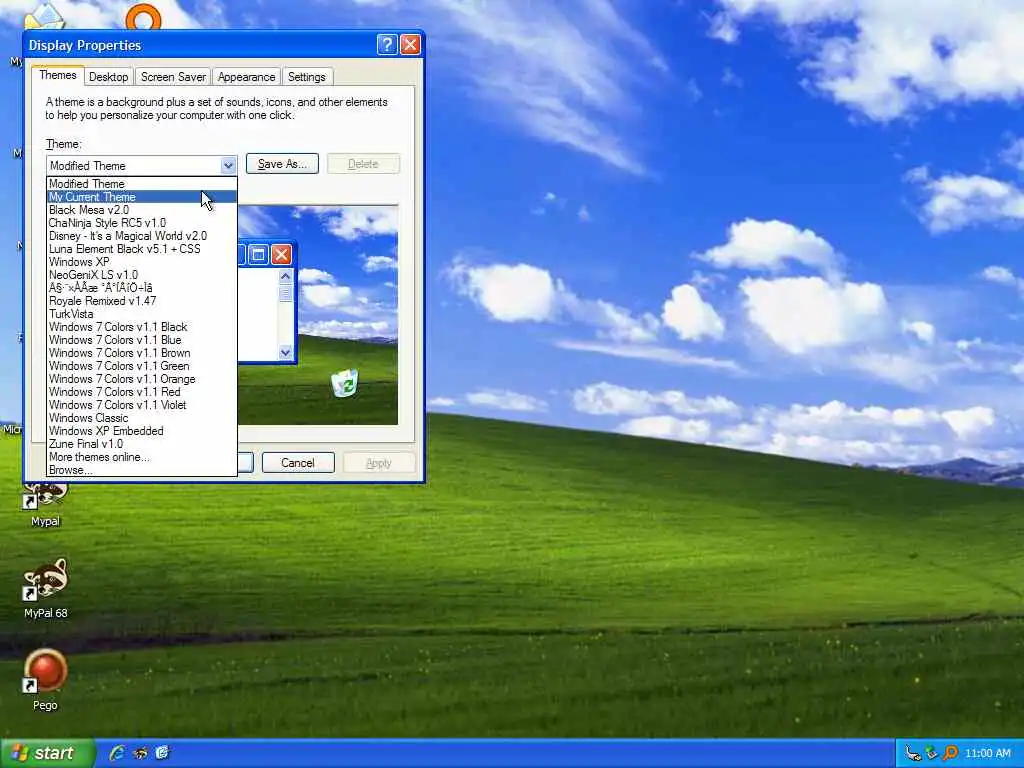Screen dimensions: 1024x768
Task: Choose My Current Theme from list
Action: [142, 197]
